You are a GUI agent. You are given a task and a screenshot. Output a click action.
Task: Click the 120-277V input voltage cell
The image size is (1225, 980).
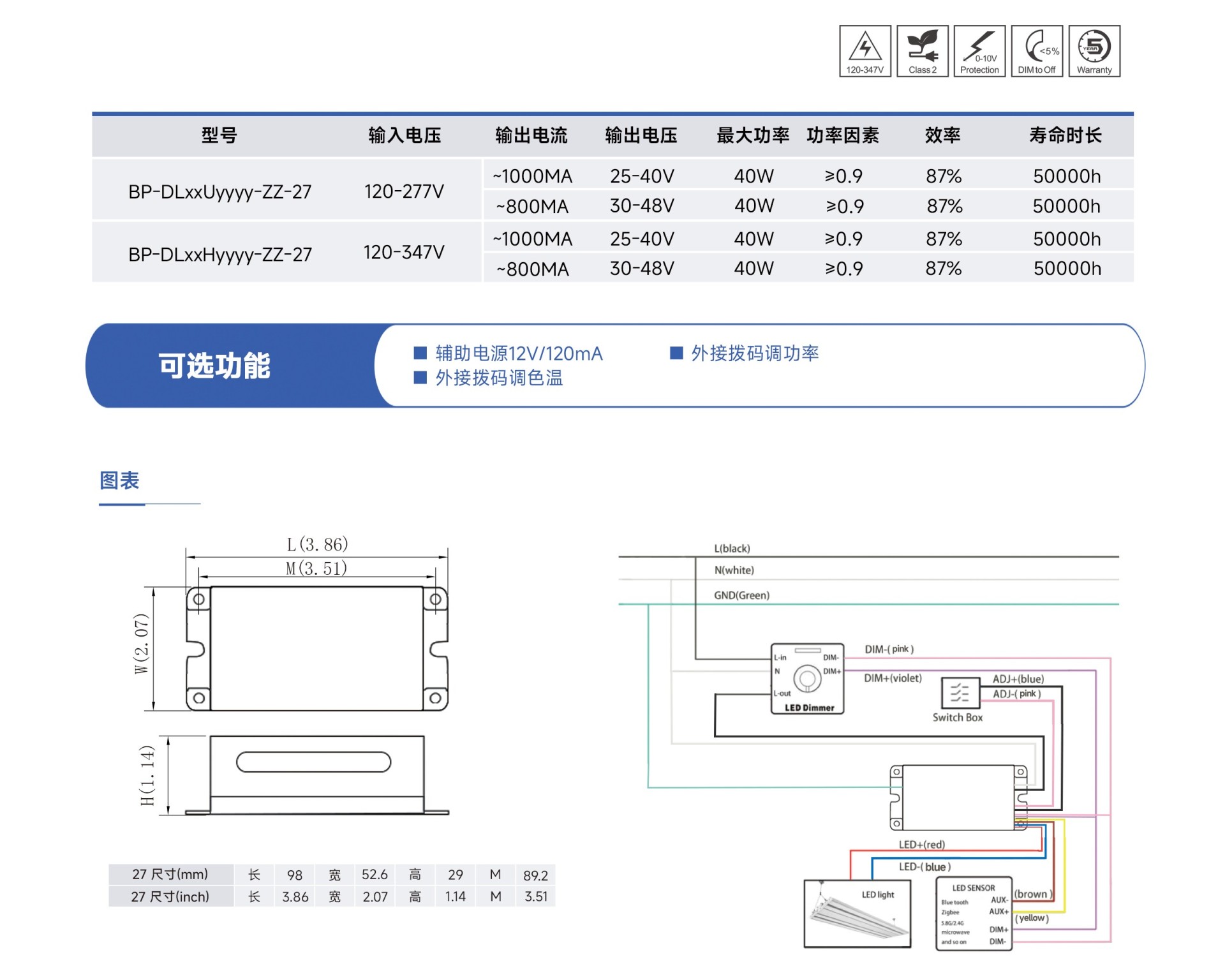point(404,191)
